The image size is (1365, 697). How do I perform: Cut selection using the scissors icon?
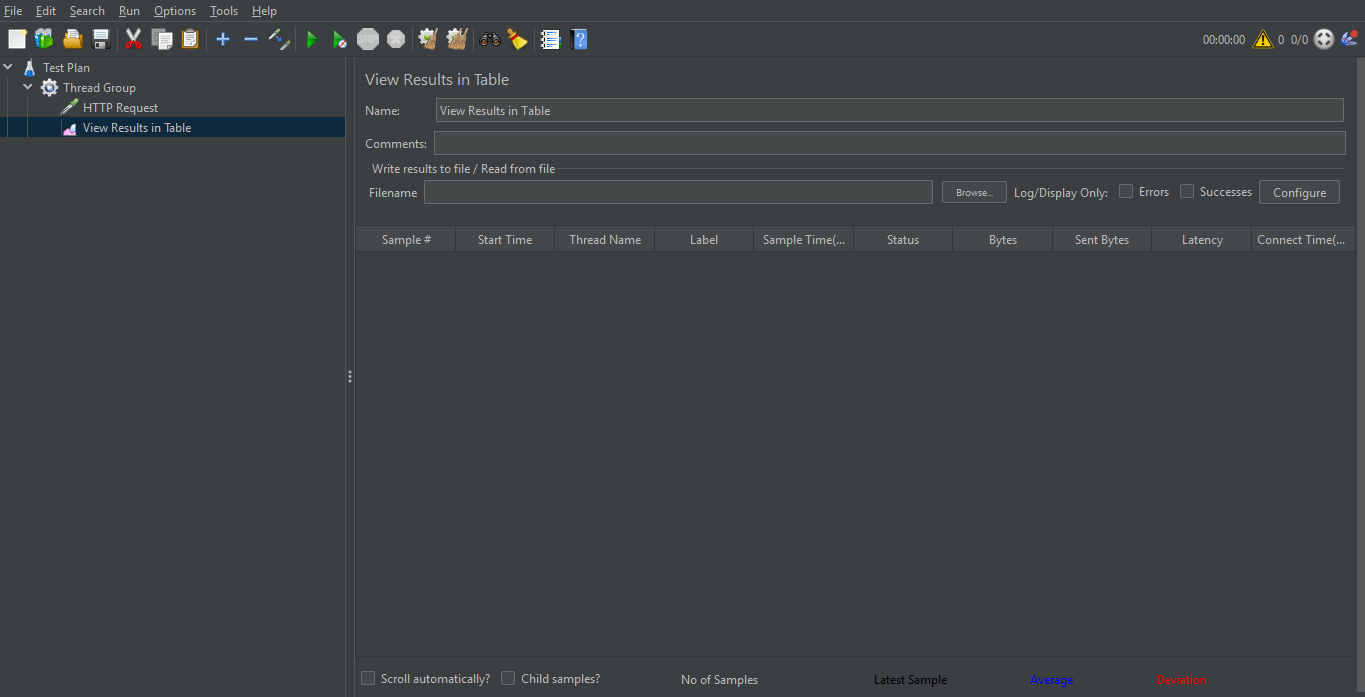[x=133, y=39]
